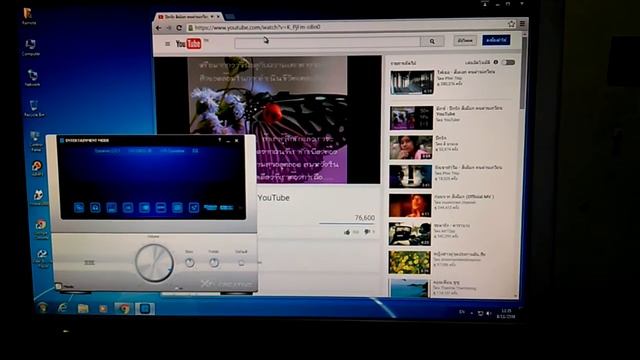Screen dimensions: 640x360
Task: Click the eighth icon in Entertainment Mode icon row
Action: (194, 208)
